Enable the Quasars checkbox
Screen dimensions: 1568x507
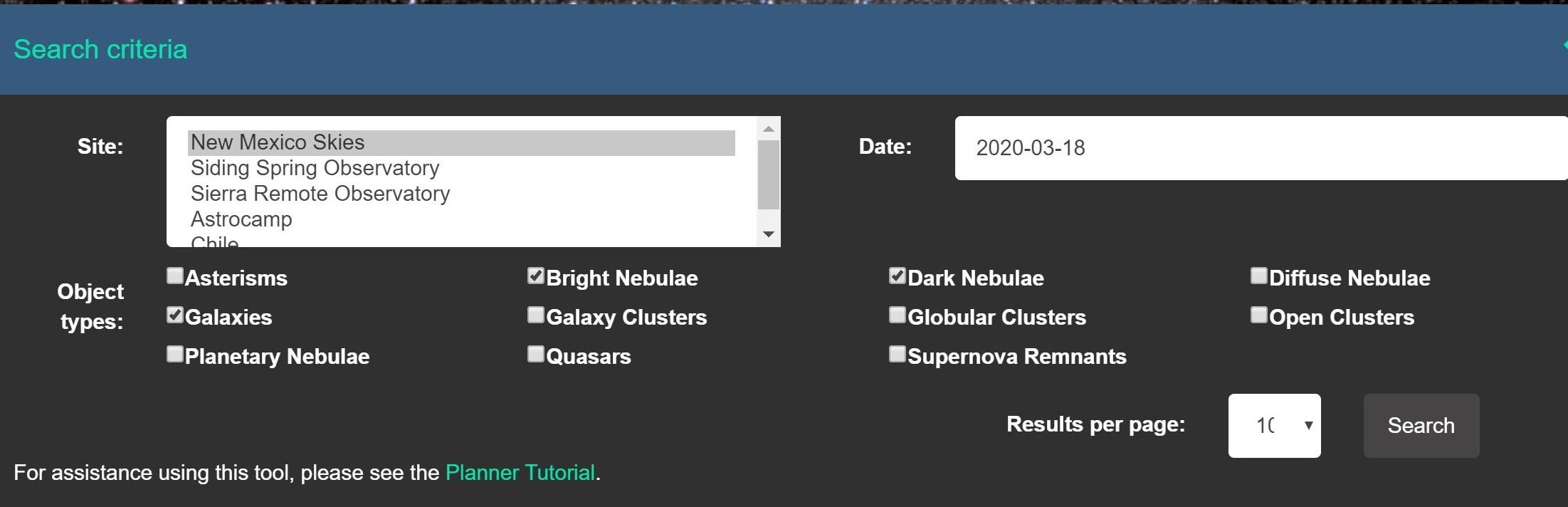[x=536, y=355]
